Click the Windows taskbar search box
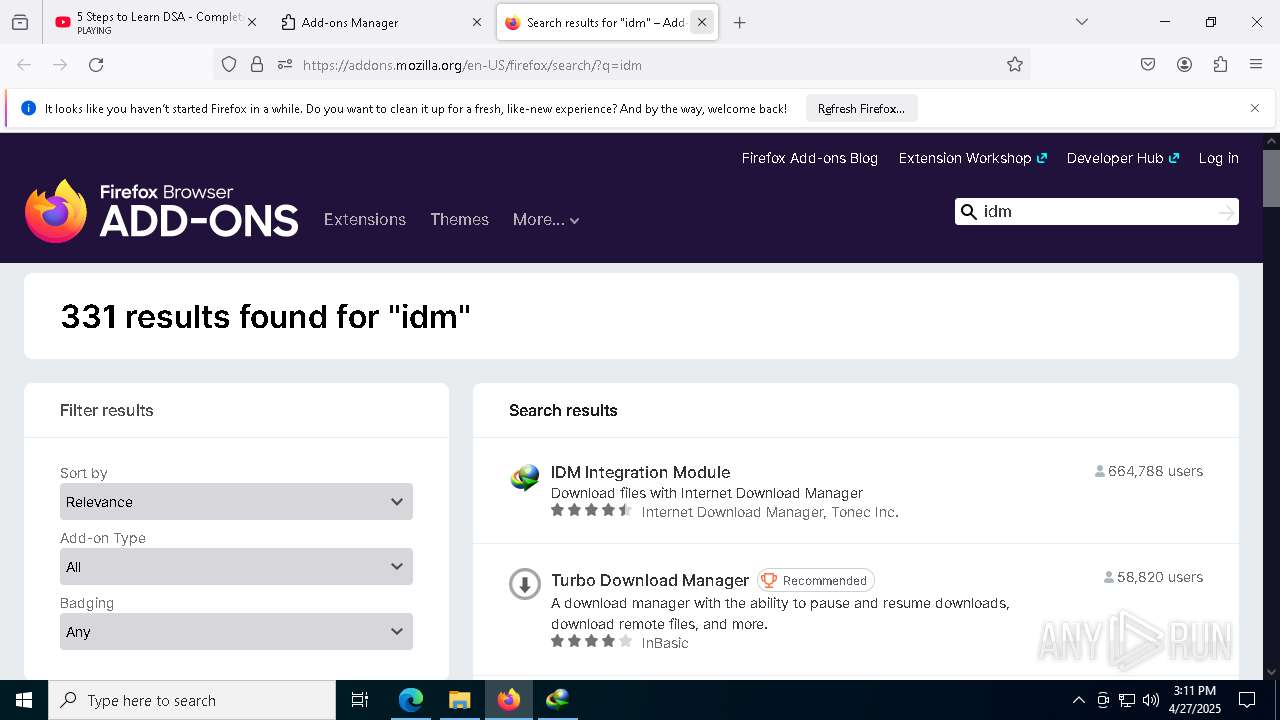The height and width of the screenshot is (720, 1280). [192, 700]
